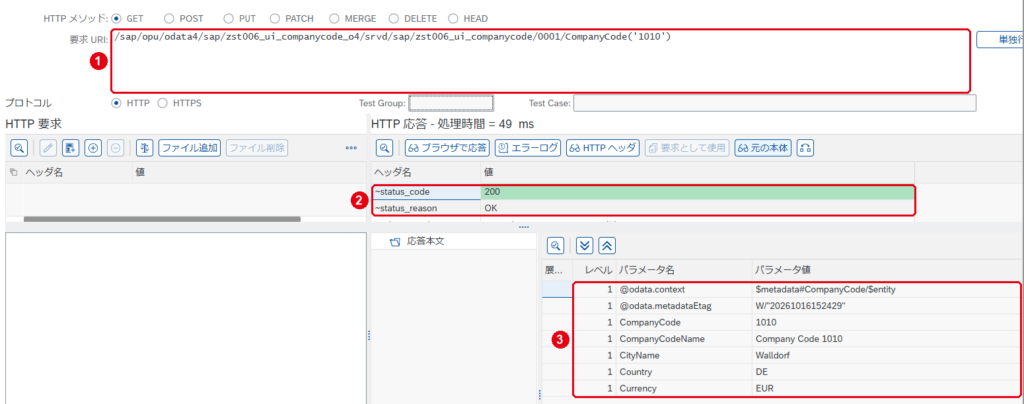The image size is (1024, 404).
Task: Select the OK status reason value
Action: coord(697,208)
